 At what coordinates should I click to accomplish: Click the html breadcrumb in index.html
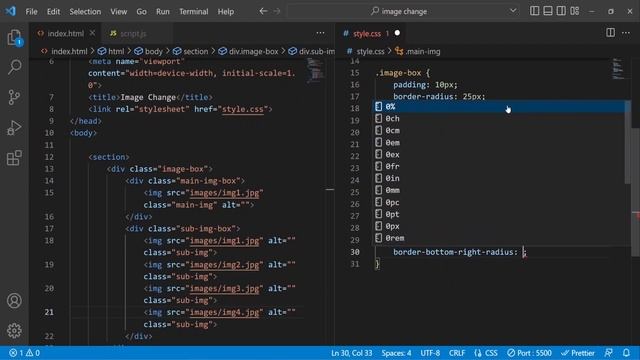[x=111, y=51]
